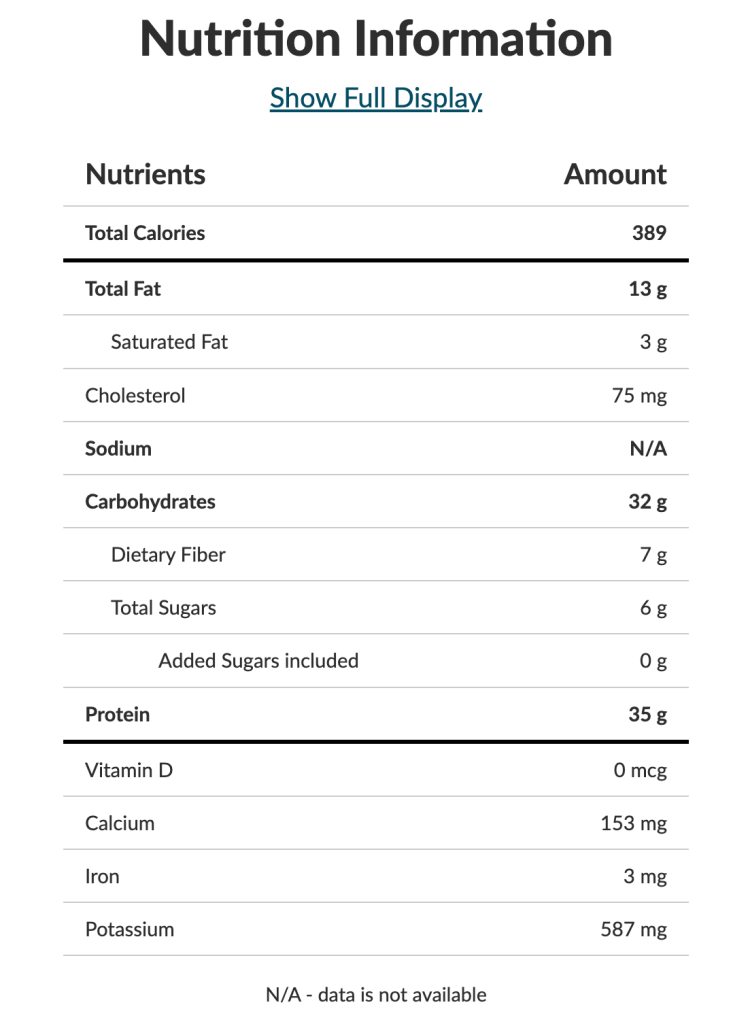
Task: Select the Amount column header
Action: coord(615,174)
